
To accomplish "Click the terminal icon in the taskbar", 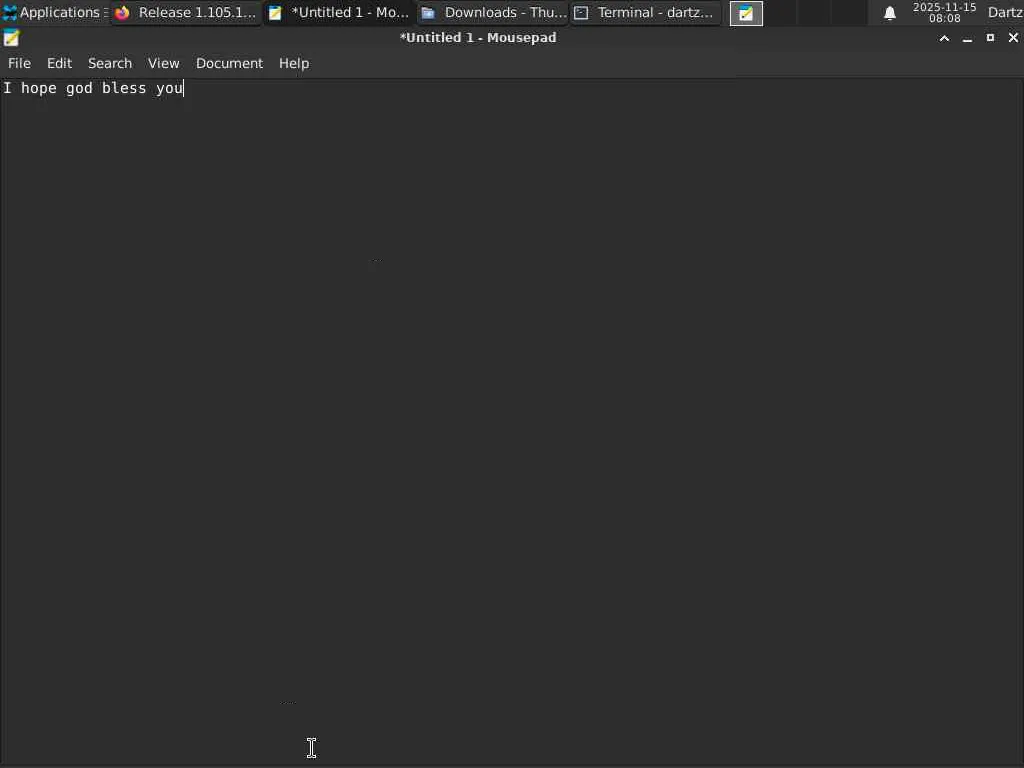I will 581,13.
